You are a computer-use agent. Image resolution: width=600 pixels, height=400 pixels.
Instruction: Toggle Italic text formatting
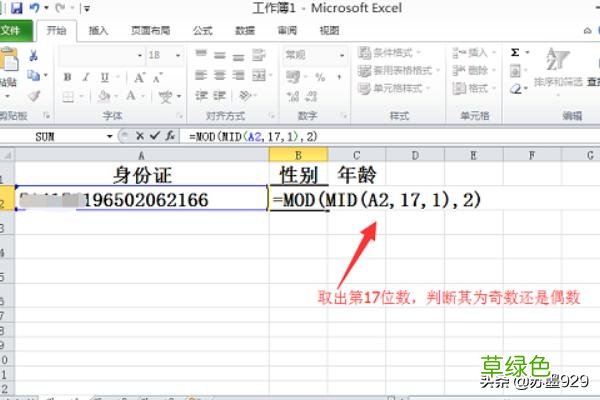tap(84, 77)
